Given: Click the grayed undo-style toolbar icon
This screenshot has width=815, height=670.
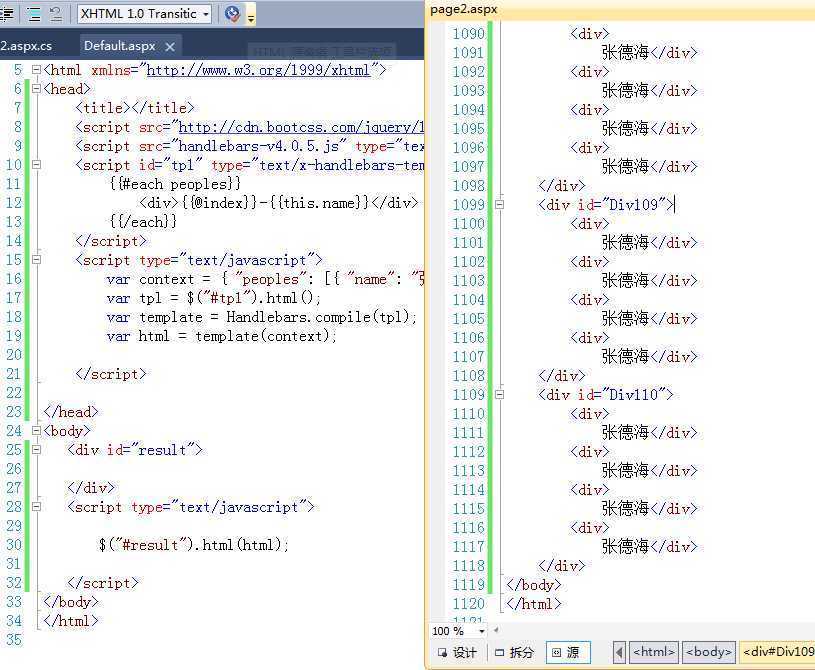Looking at the screenshot, I should 55,14.
